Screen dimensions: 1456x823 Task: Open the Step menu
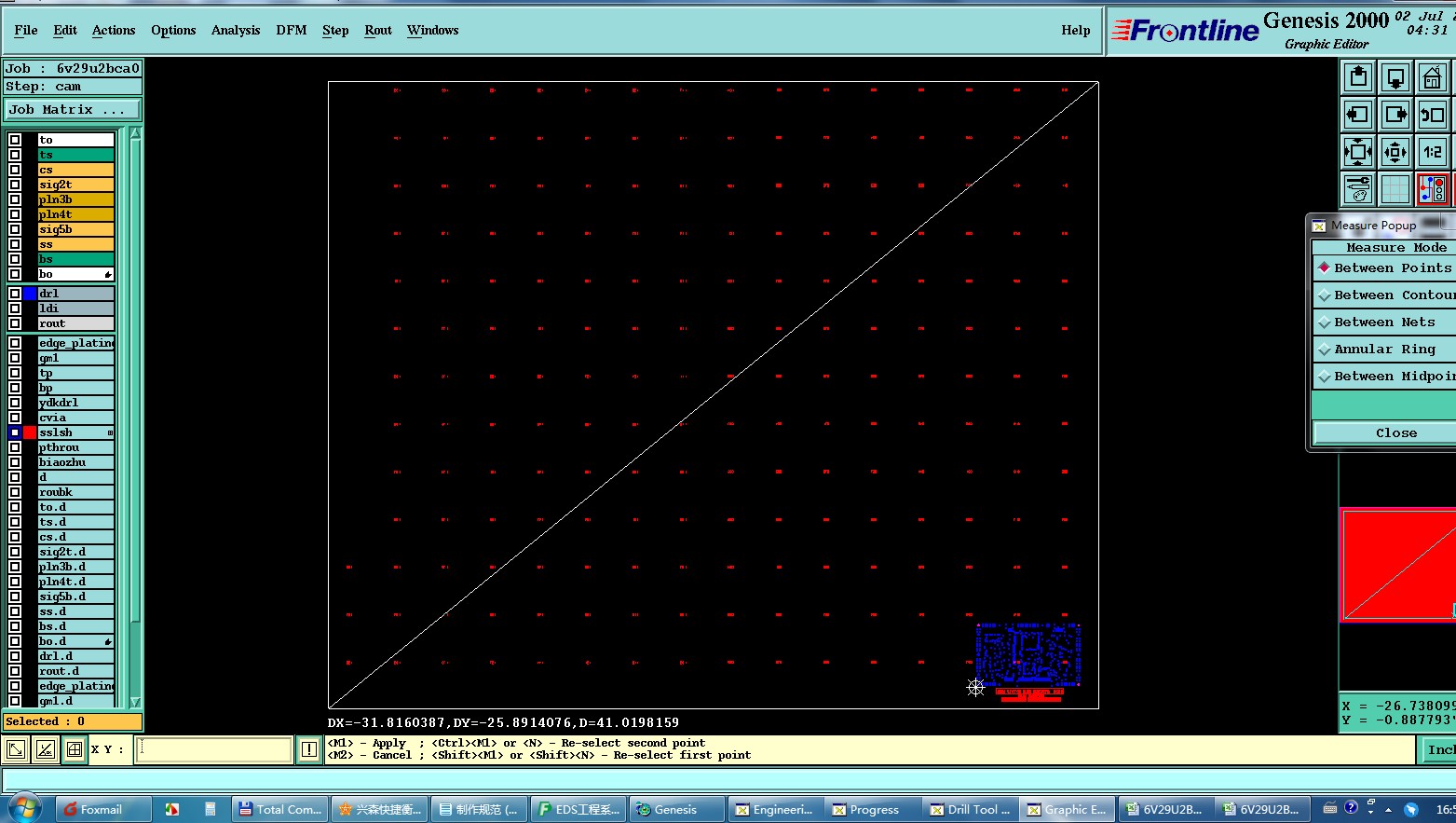(x=335, y=30)
